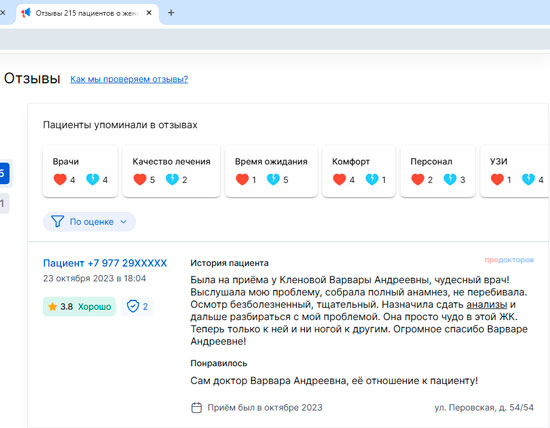This screenshot has width=550, height=428.
Task: Click the calendar icon near Приём был
Action: [x=196, y=408]
